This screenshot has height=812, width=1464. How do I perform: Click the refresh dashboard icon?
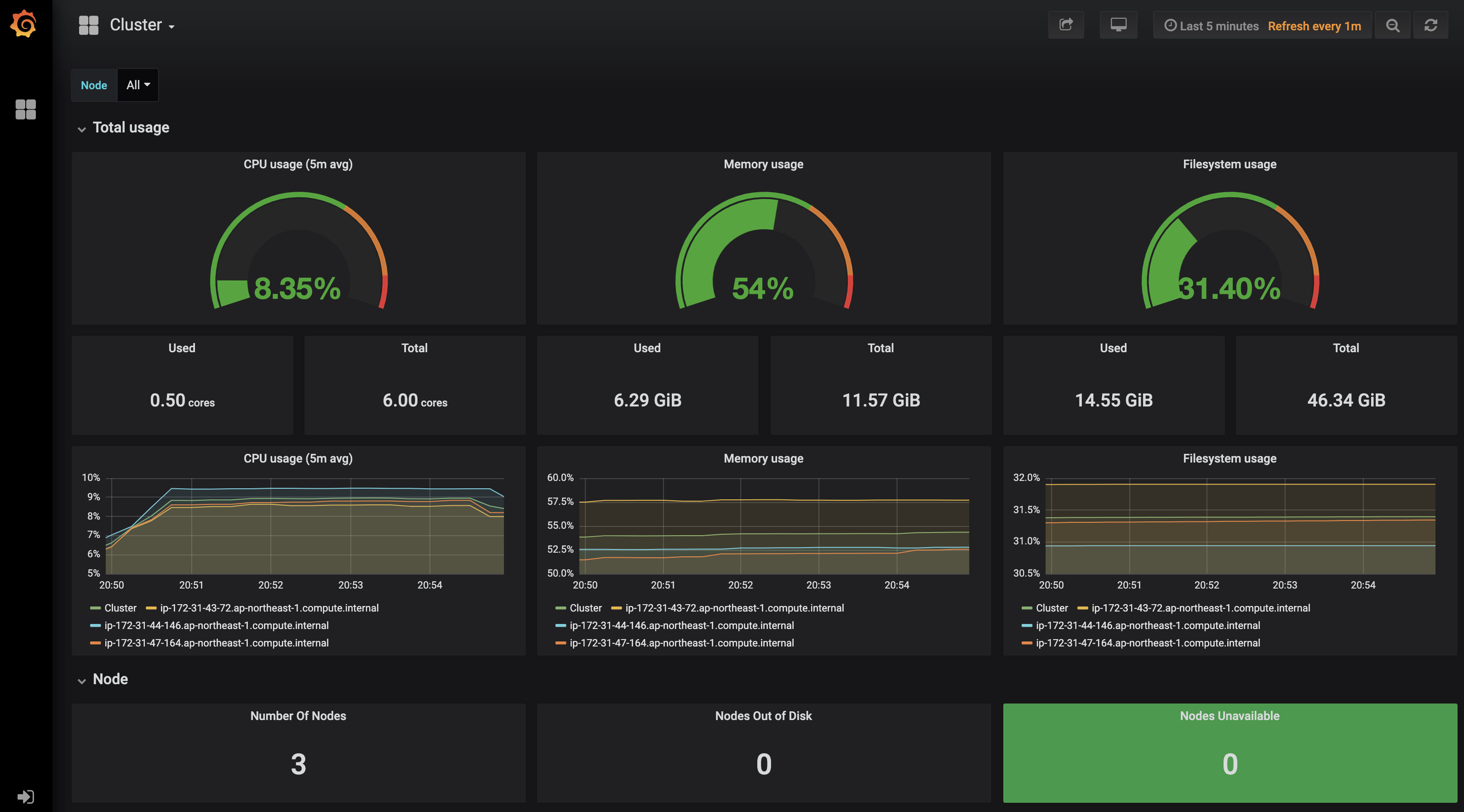point(1430,26)
